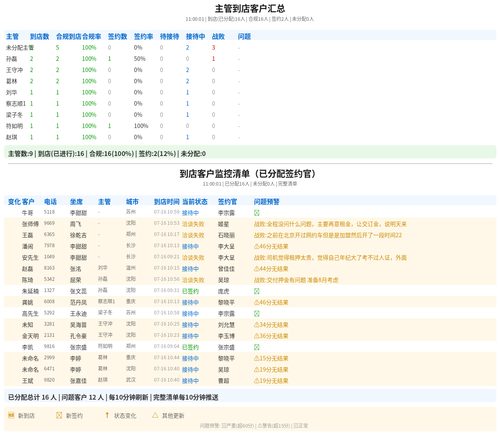Screen dimensions: 500x448
Task: Click the 主管到店客户汇总 title
Action: 250,9
